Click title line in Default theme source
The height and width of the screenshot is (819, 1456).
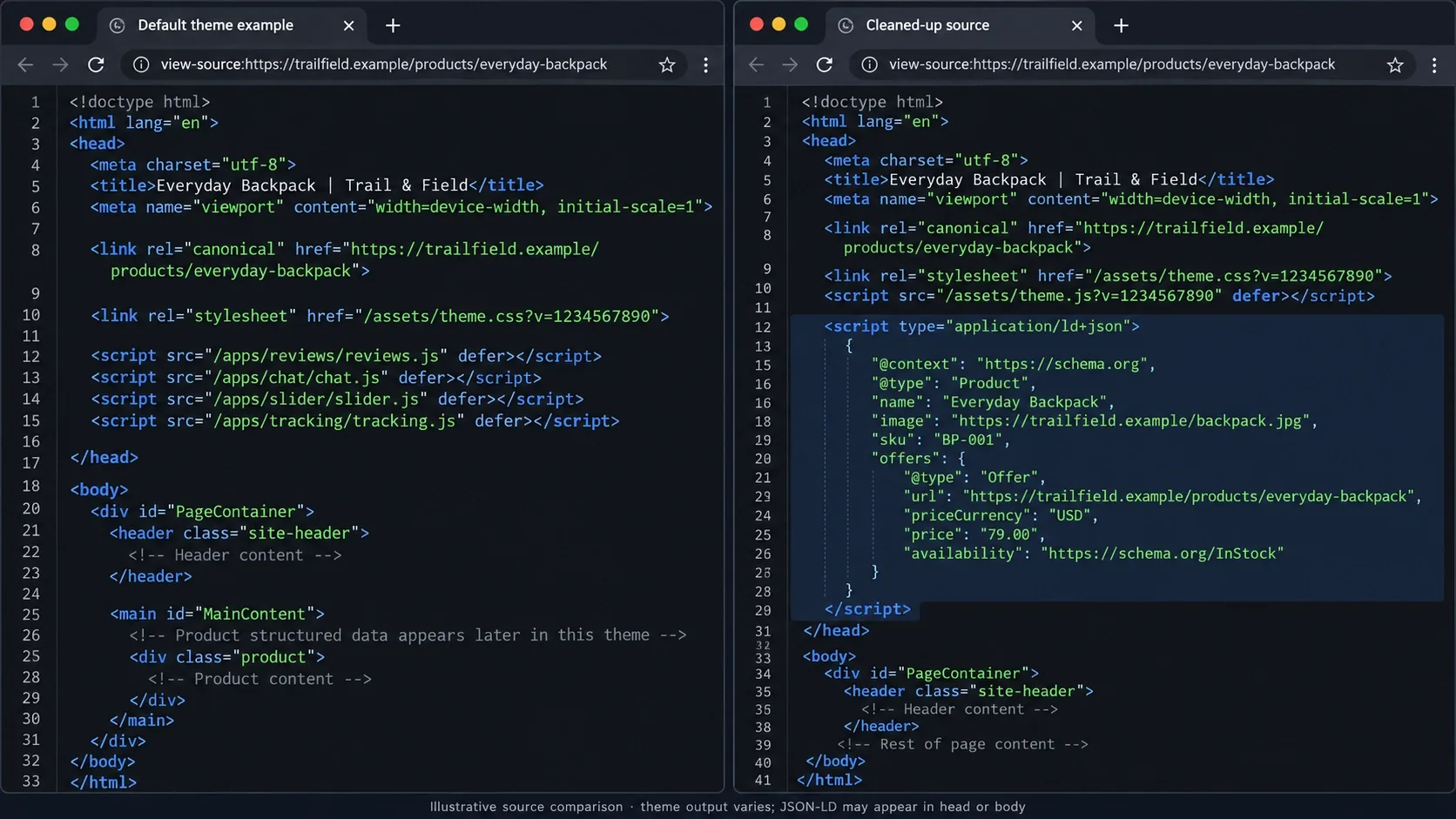pos(317,185)
